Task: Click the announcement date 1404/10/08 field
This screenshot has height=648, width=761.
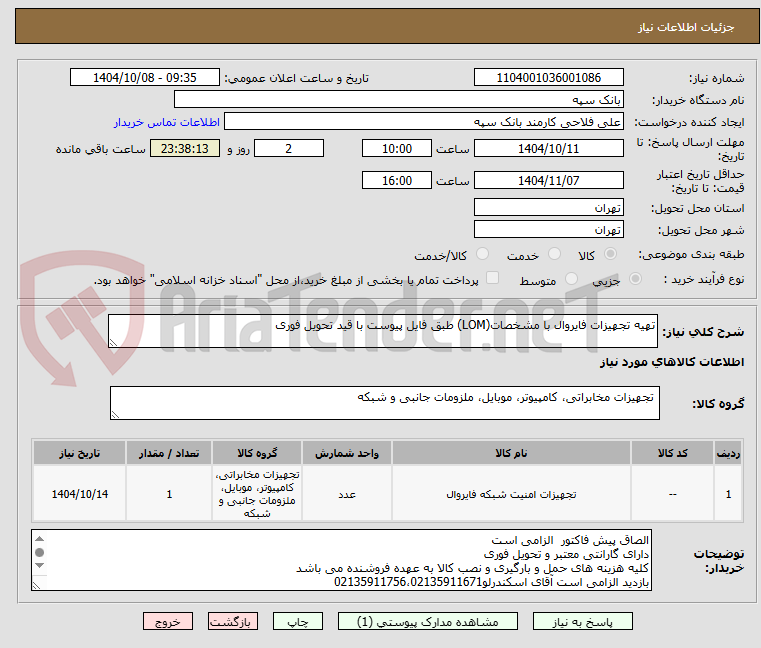Action: point(145,77)
